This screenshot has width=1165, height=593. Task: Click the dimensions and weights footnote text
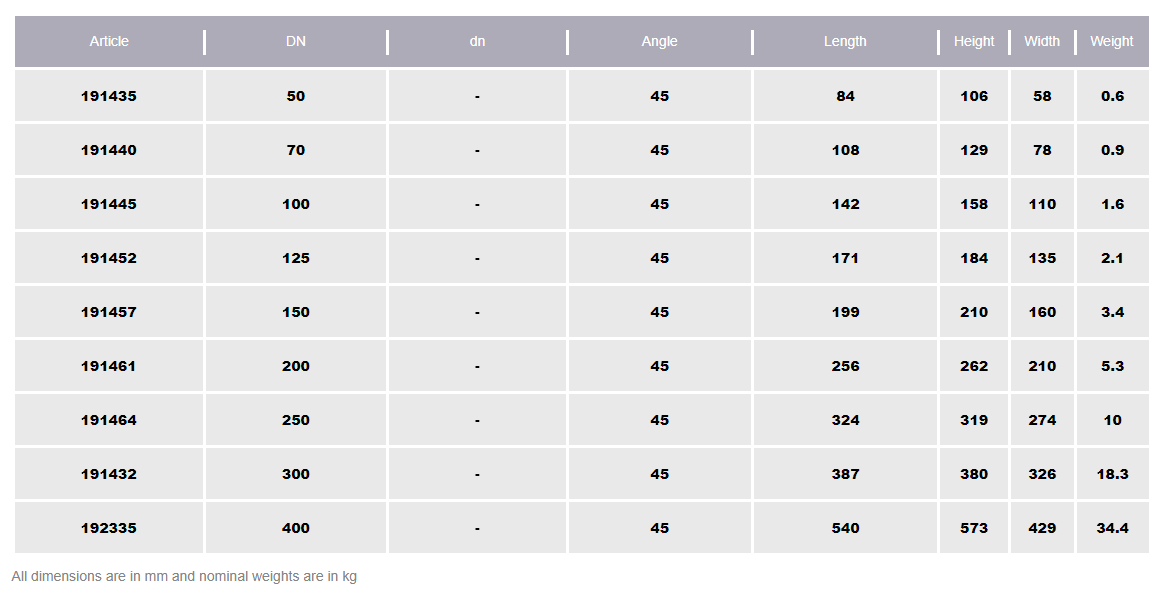[x=184, y=576]
